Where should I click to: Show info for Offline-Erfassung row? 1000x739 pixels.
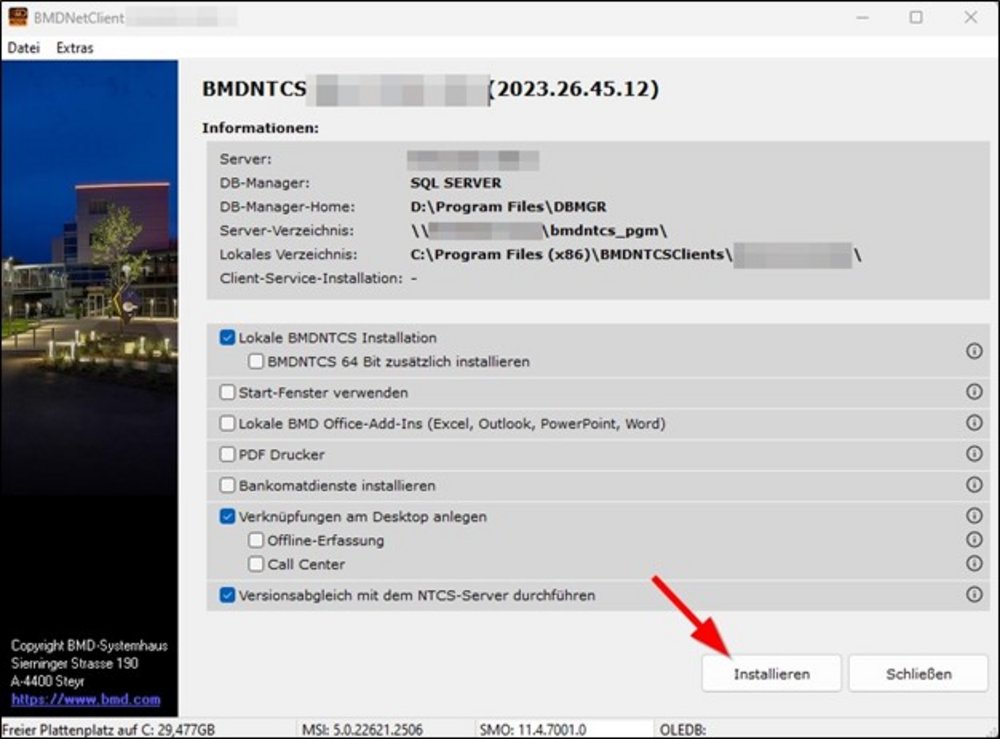pyautogui.click(x=974, y=540)
